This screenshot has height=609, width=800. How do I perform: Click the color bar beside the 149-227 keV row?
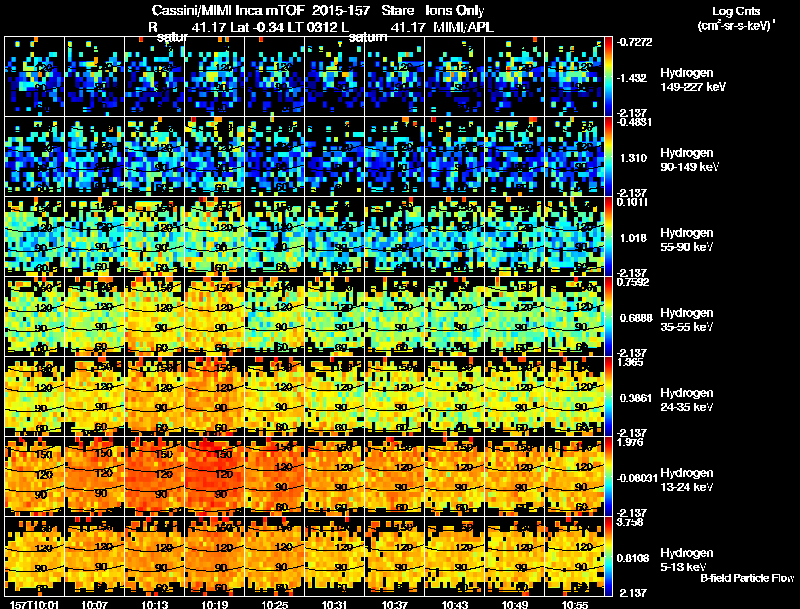pyautogui.click(x=608, y=77)
